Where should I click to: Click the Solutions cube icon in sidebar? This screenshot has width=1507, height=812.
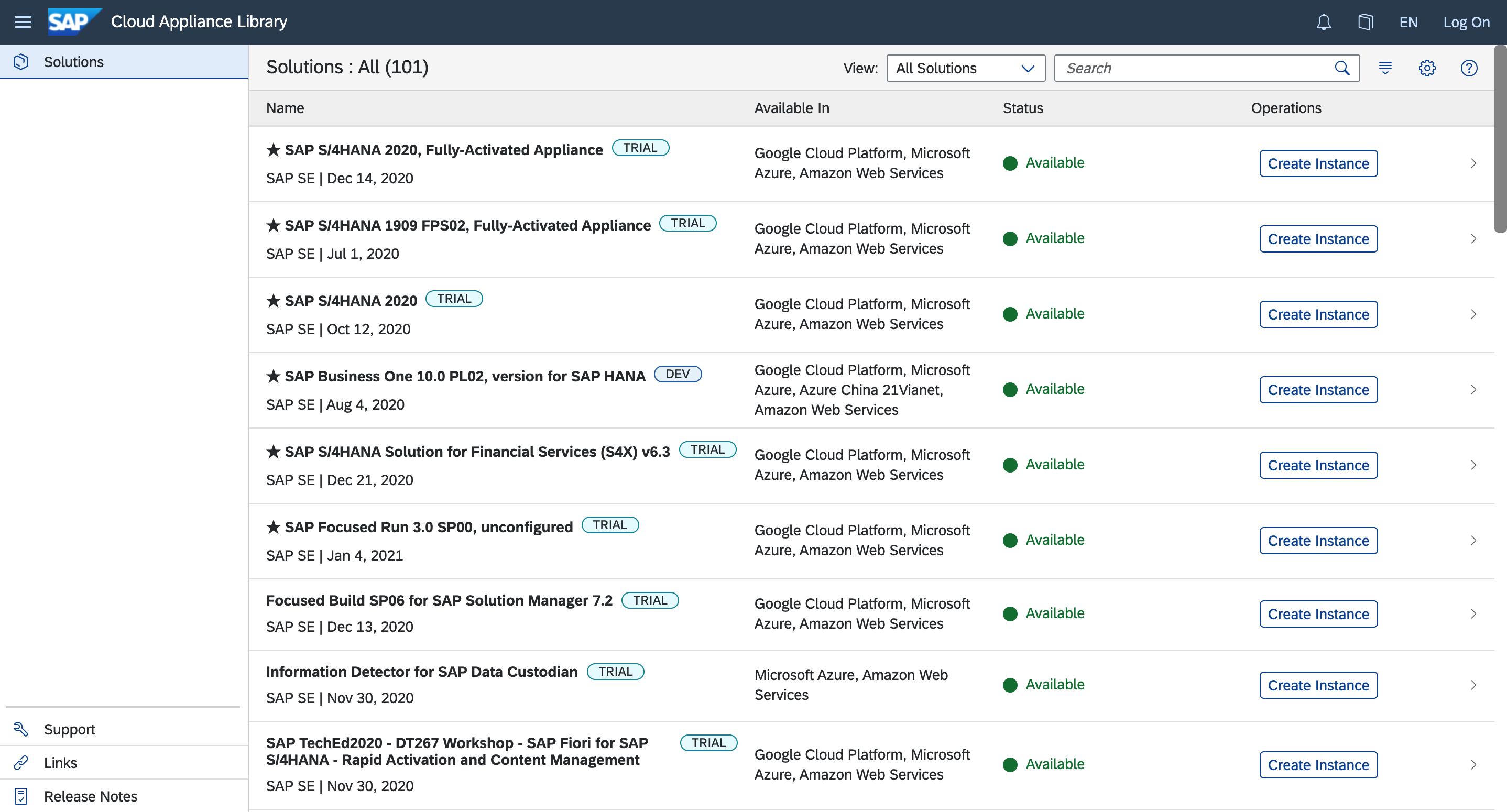point(21,62)
